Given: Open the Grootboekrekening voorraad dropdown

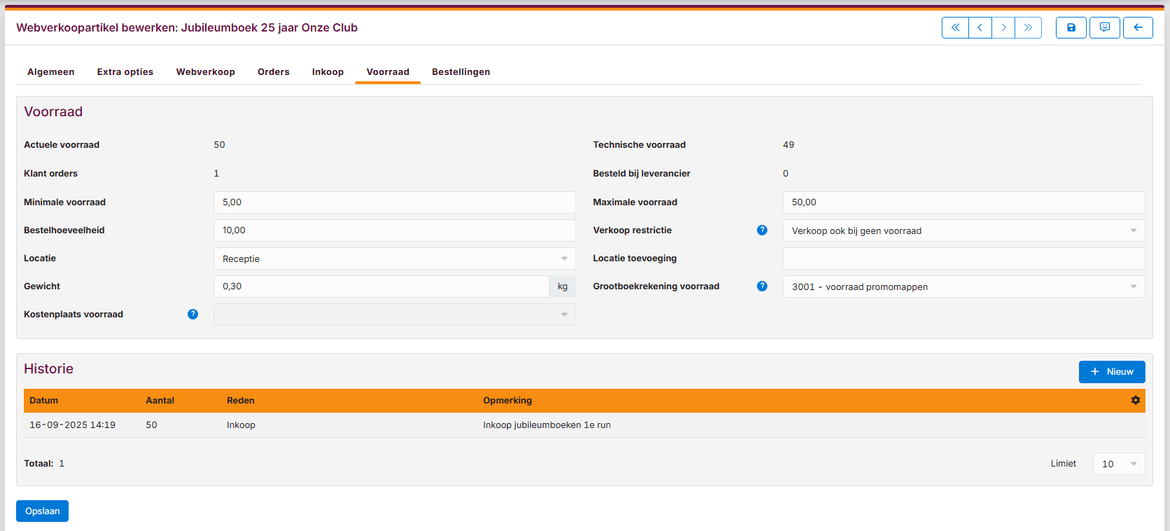Looking at the screenshot, I should pos(963,287).
